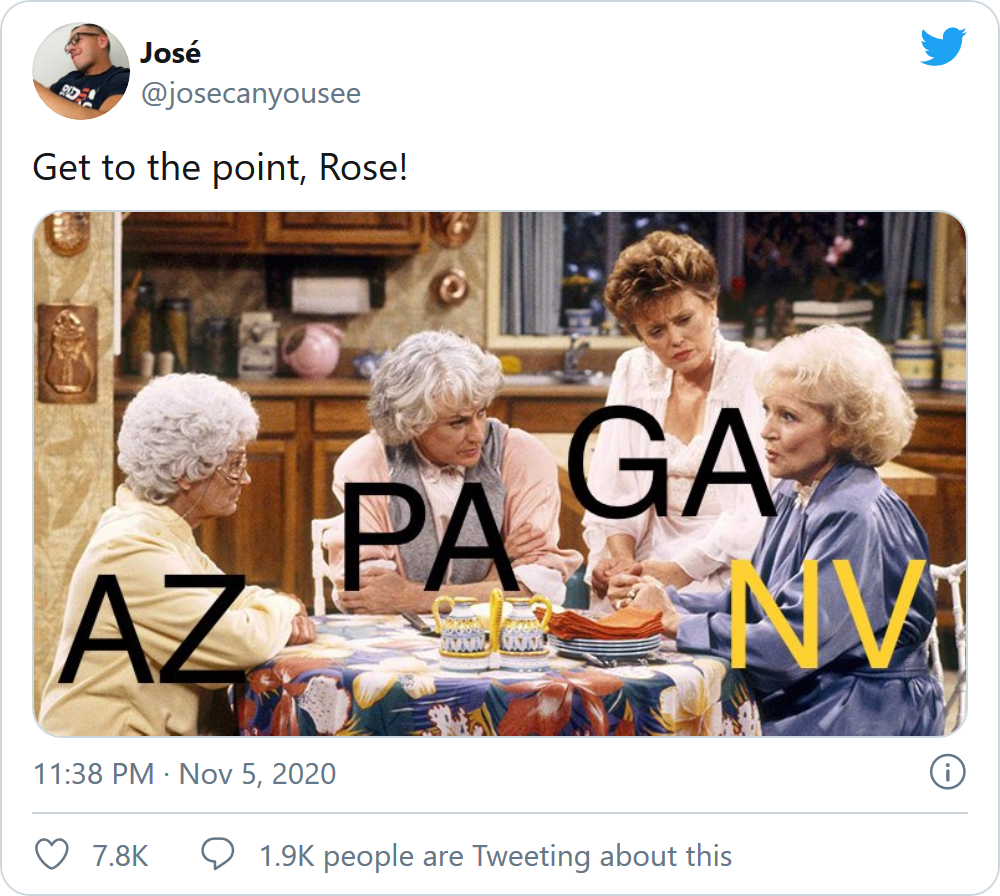
Task: Click the reply speech bubble icon
Action: pos(217,855)
